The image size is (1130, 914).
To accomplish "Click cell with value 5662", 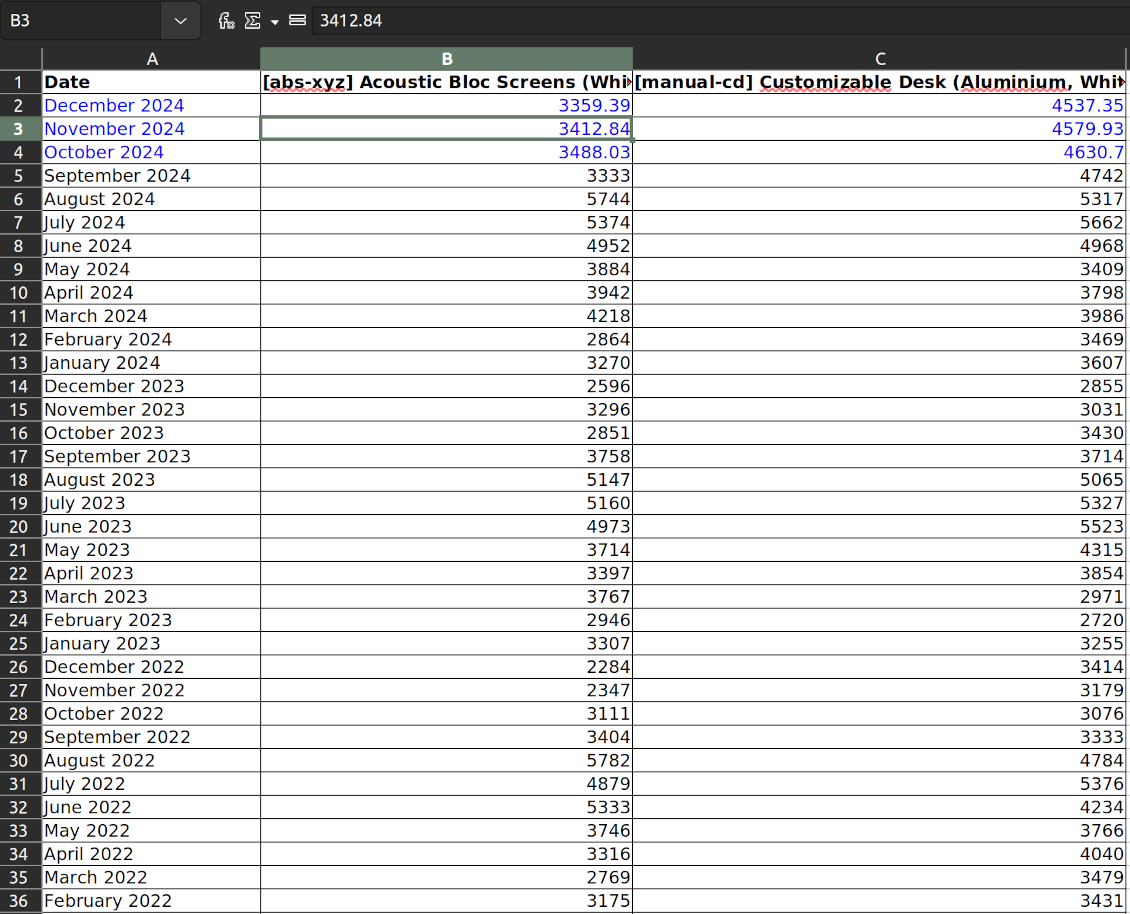I will [879, 223].
